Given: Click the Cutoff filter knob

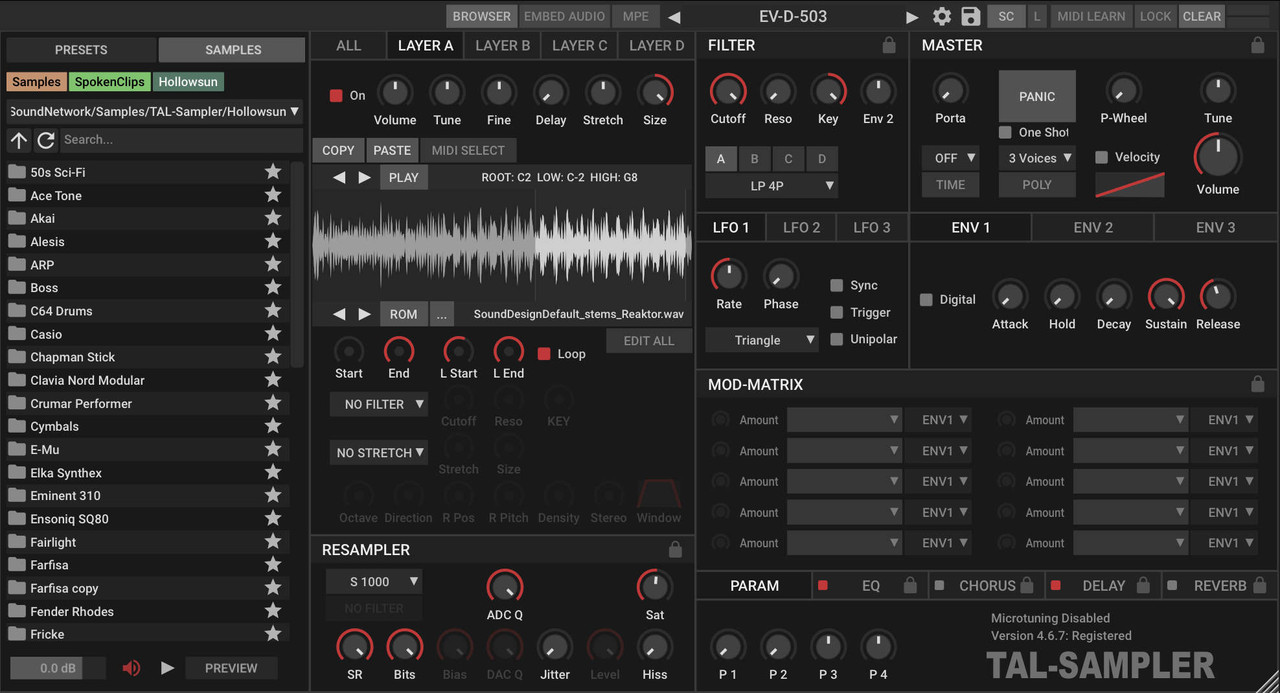Looking at the screenshot, I should [728, 91].
